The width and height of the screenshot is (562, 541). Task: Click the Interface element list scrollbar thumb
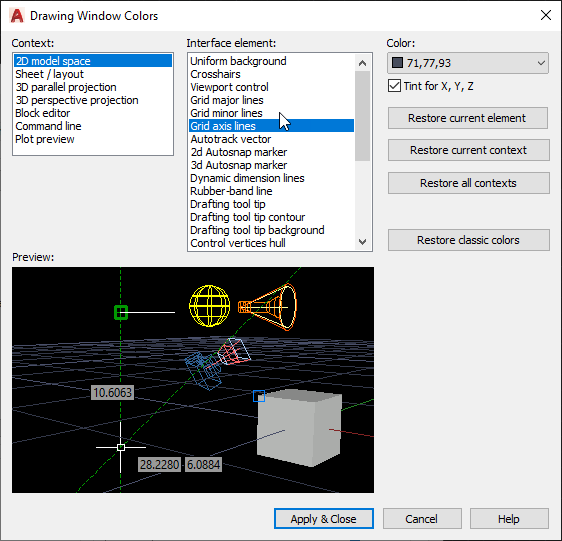click(362, 116)
